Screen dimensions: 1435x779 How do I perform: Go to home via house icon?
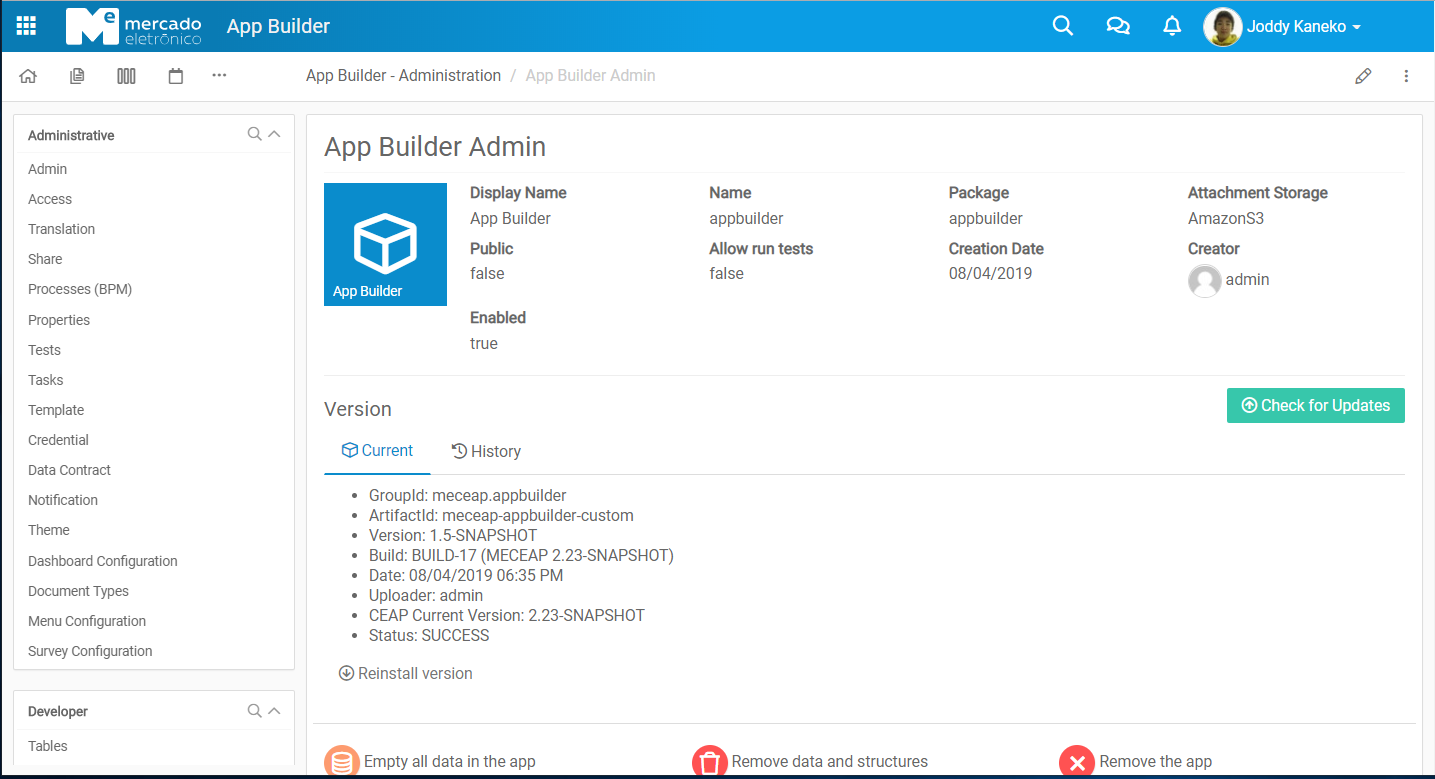28,76
